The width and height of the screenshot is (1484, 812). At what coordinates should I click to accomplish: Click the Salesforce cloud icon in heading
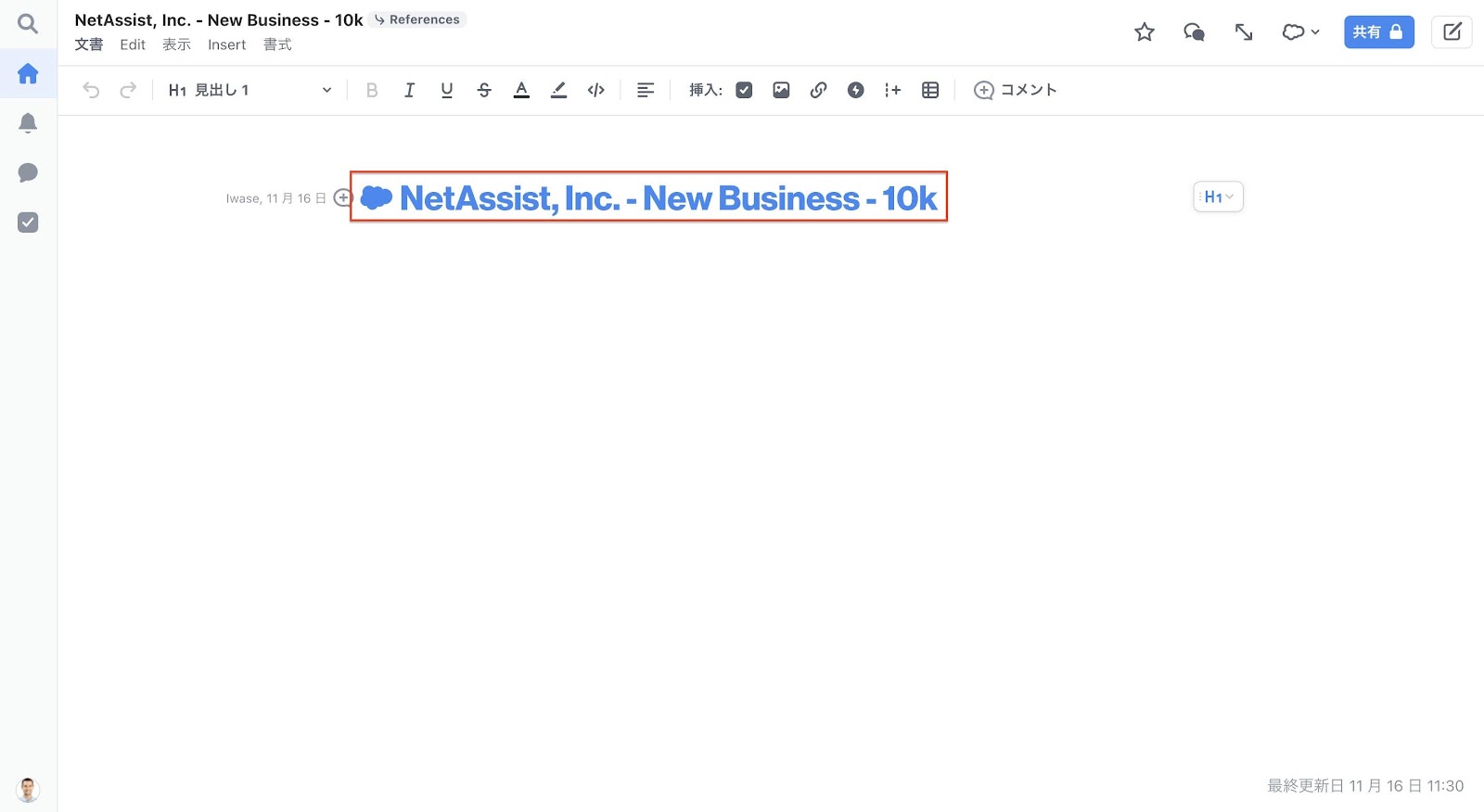377,197
